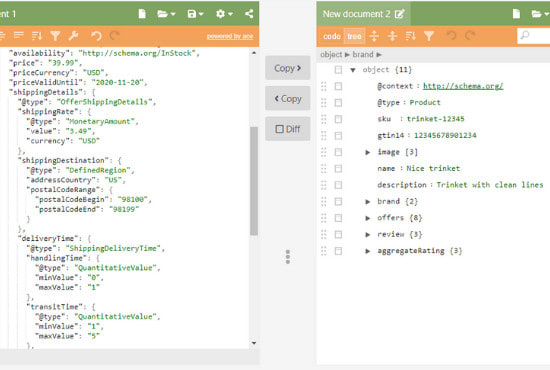Open the http://schema.org/ link
Viewport: 550px width, 370px height.
point(463,86)
